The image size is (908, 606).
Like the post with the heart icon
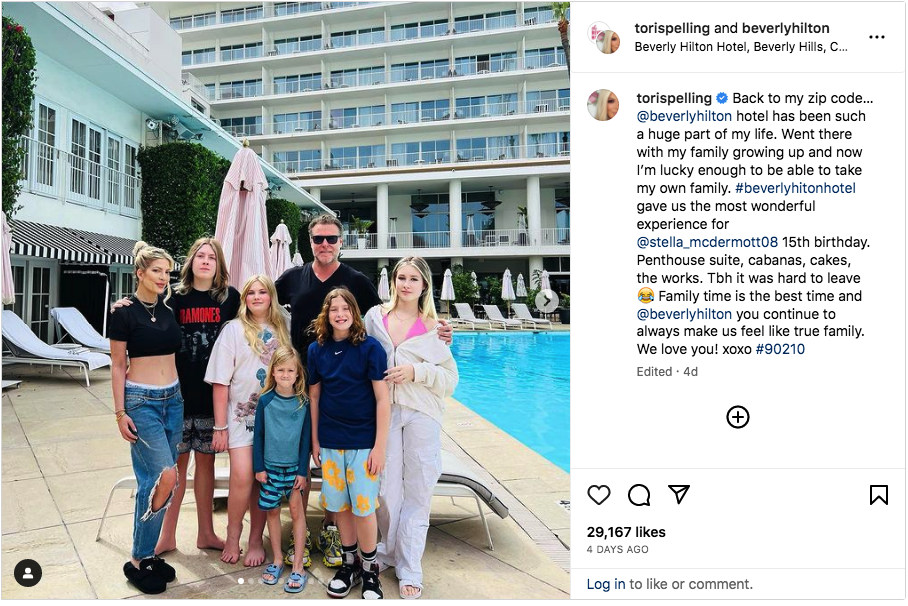tap(599, 495)
